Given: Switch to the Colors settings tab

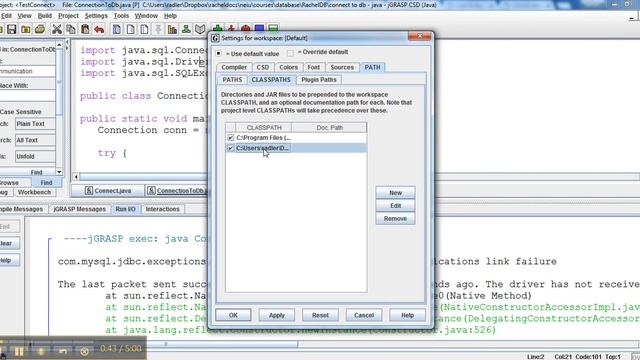Looking at the screenshot, I should point(289,67).
